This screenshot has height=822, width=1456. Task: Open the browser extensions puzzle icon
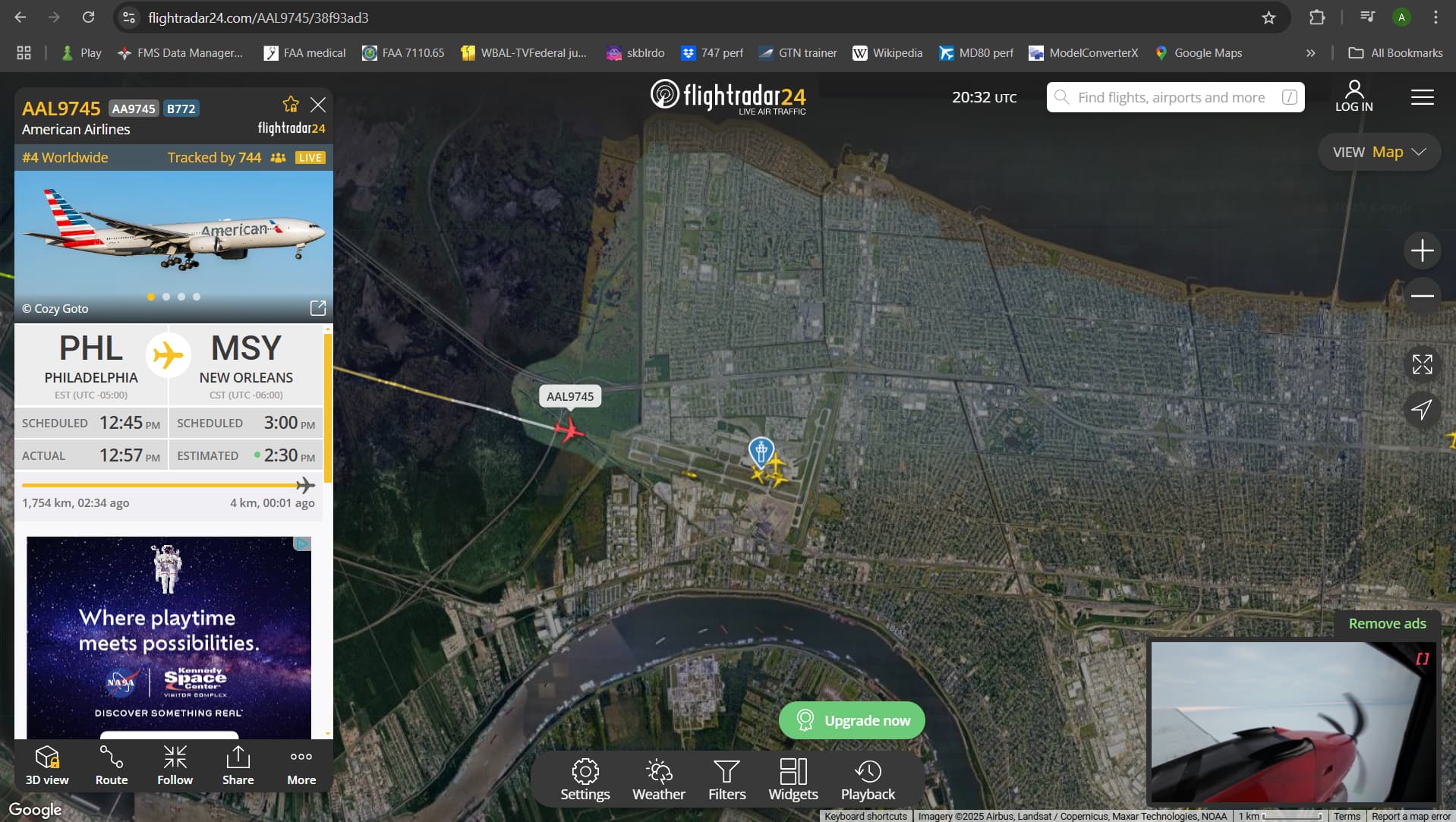1317,17
